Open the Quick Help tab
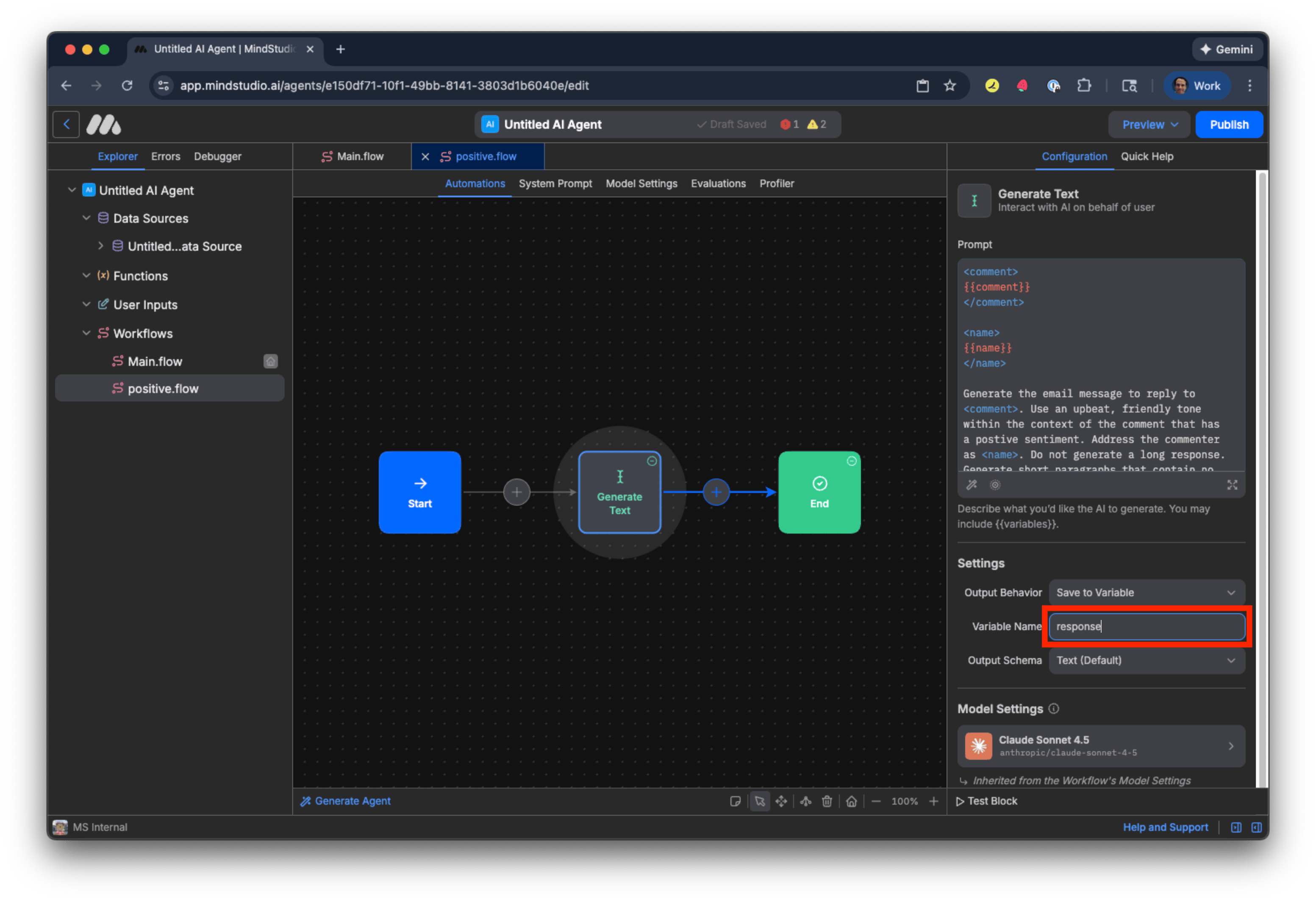Screen dimensions: 1316x902 pyautogui.click(x=1147, y=156)
